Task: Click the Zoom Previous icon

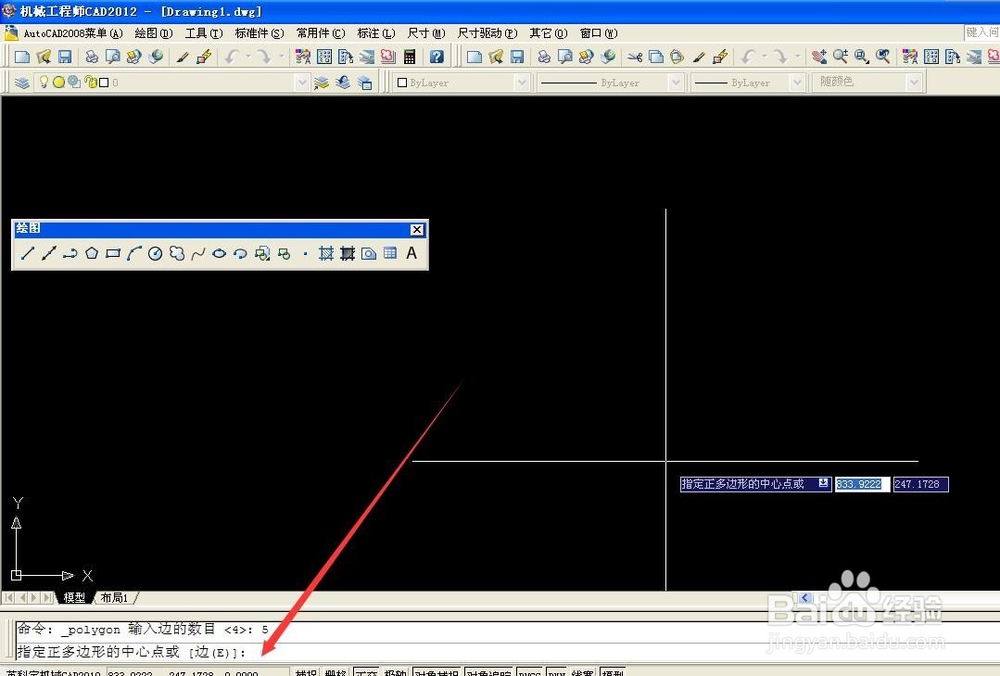Action: tap(883, 57)
